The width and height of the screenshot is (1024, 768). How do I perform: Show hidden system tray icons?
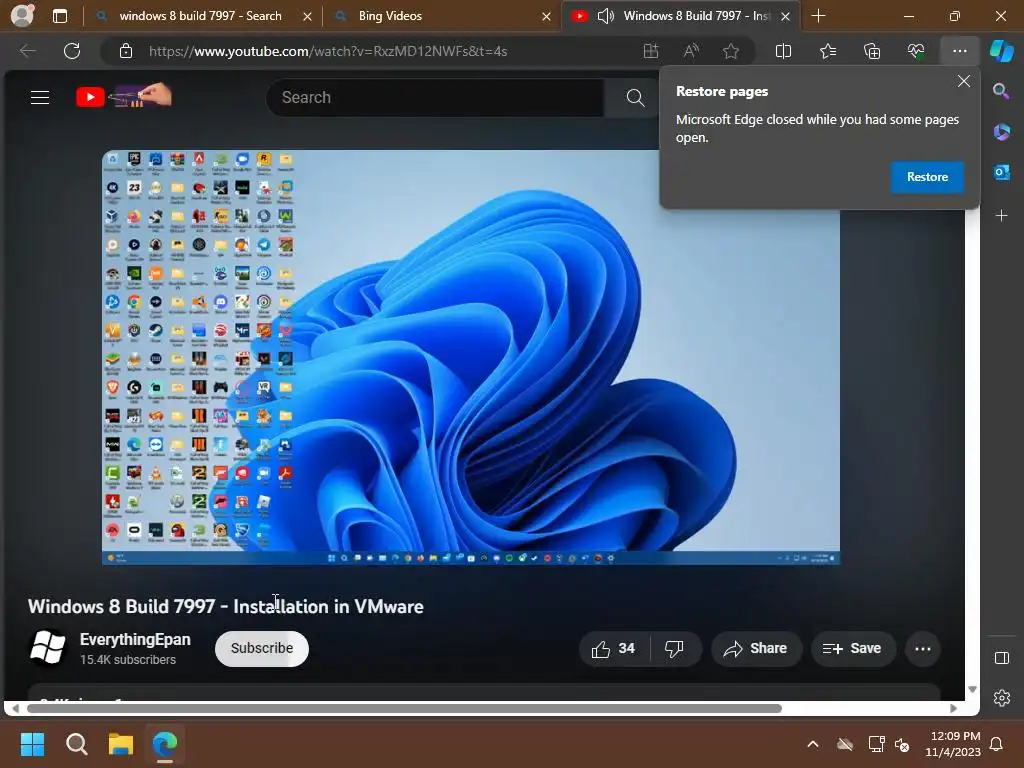813,744
